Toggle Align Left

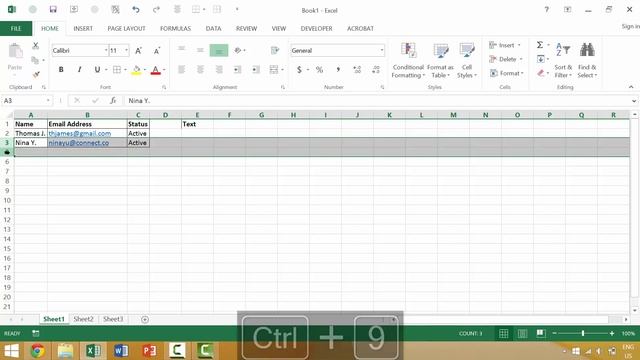[181, 70]
